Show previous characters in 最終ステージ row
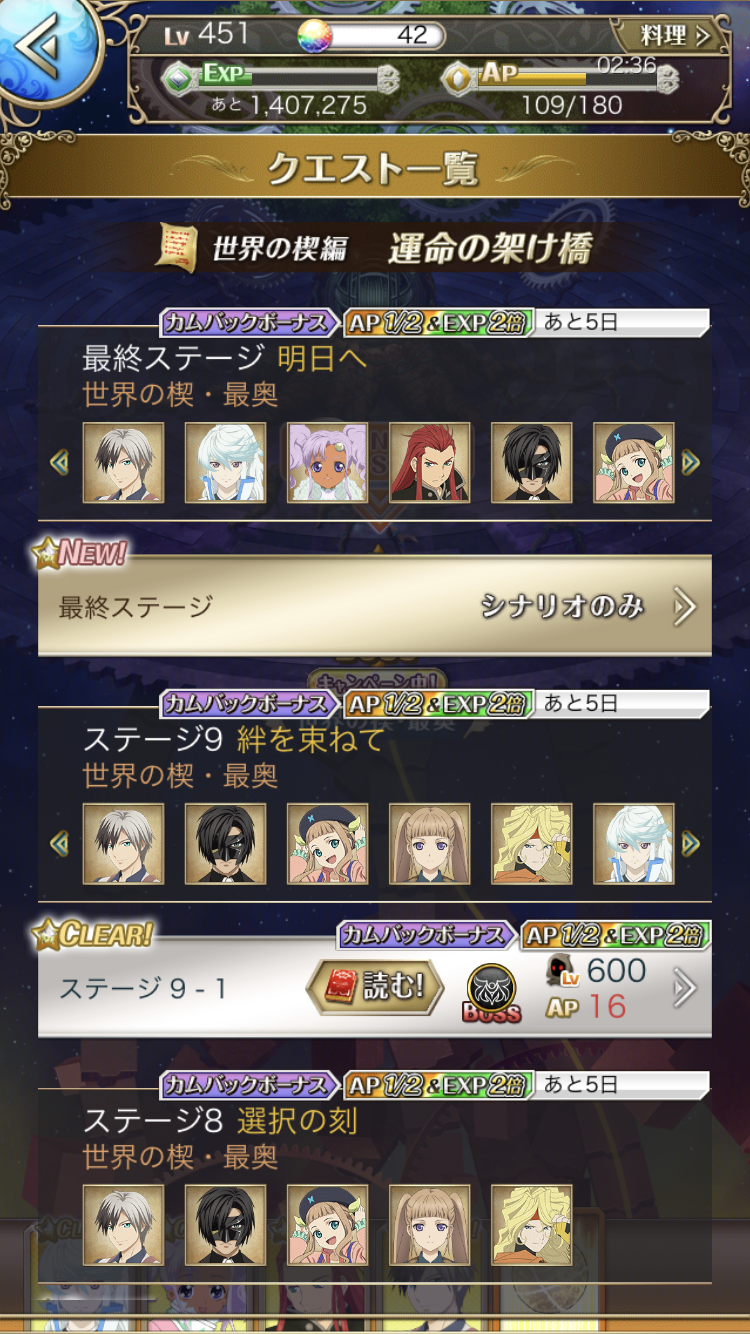This screenshot has height=1334, width=750. [59, 462]
